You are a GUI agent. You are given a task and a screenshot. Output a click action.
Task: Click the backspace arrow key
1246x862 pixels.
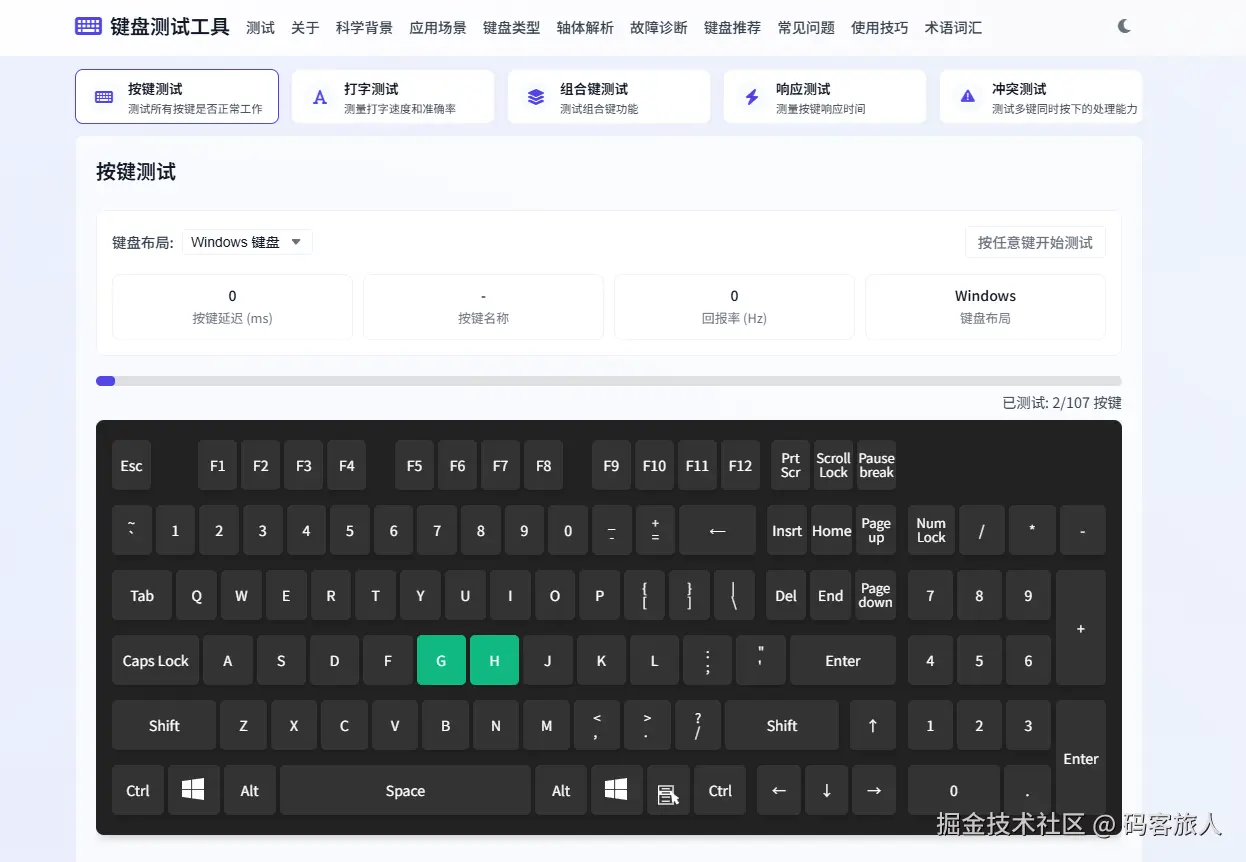click(717, 530)
